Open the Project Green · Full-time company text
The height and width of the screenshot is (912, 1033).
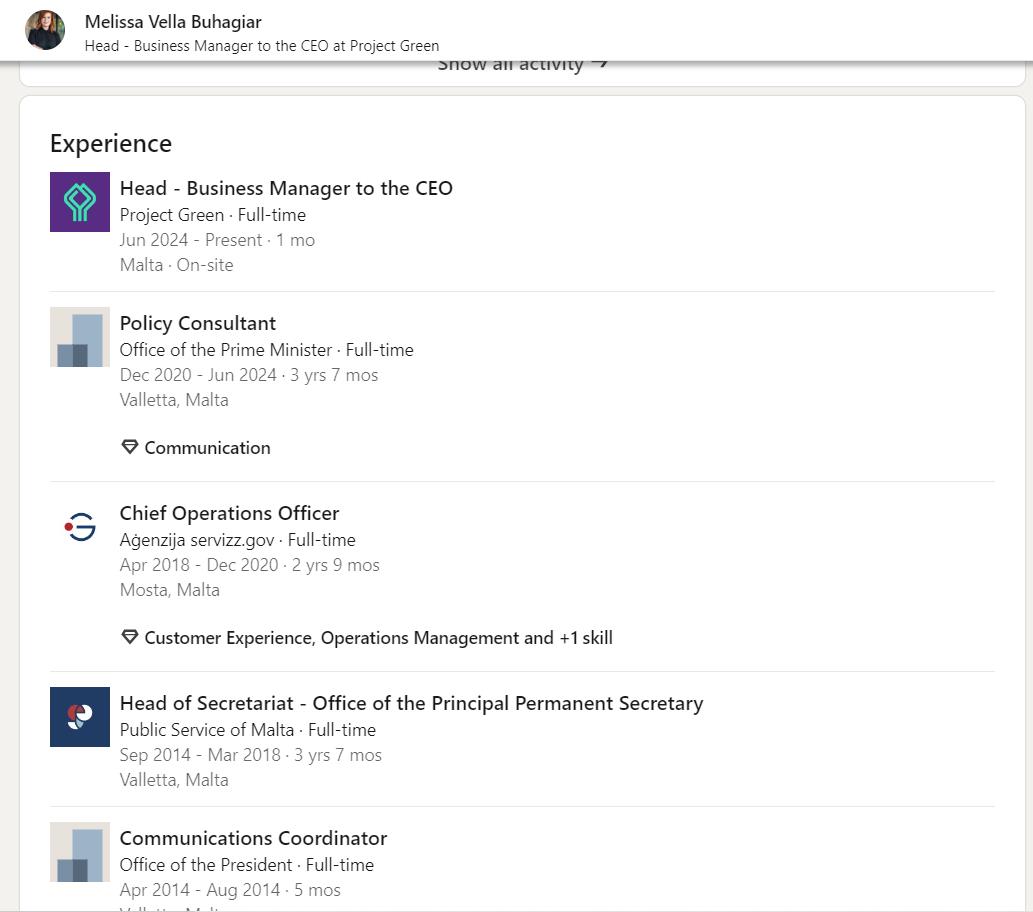[x=213, y=215]
